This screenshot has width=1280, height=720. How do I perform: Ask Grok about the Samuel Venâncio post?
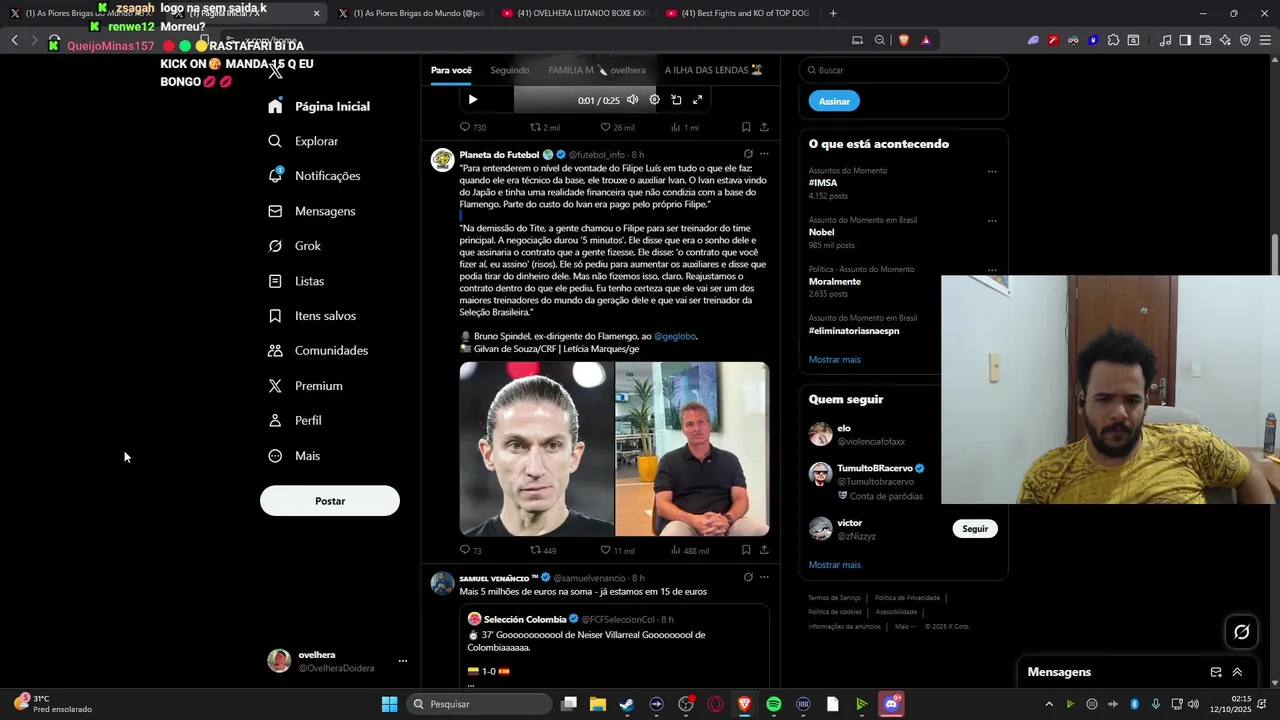[x=747, y=577]
